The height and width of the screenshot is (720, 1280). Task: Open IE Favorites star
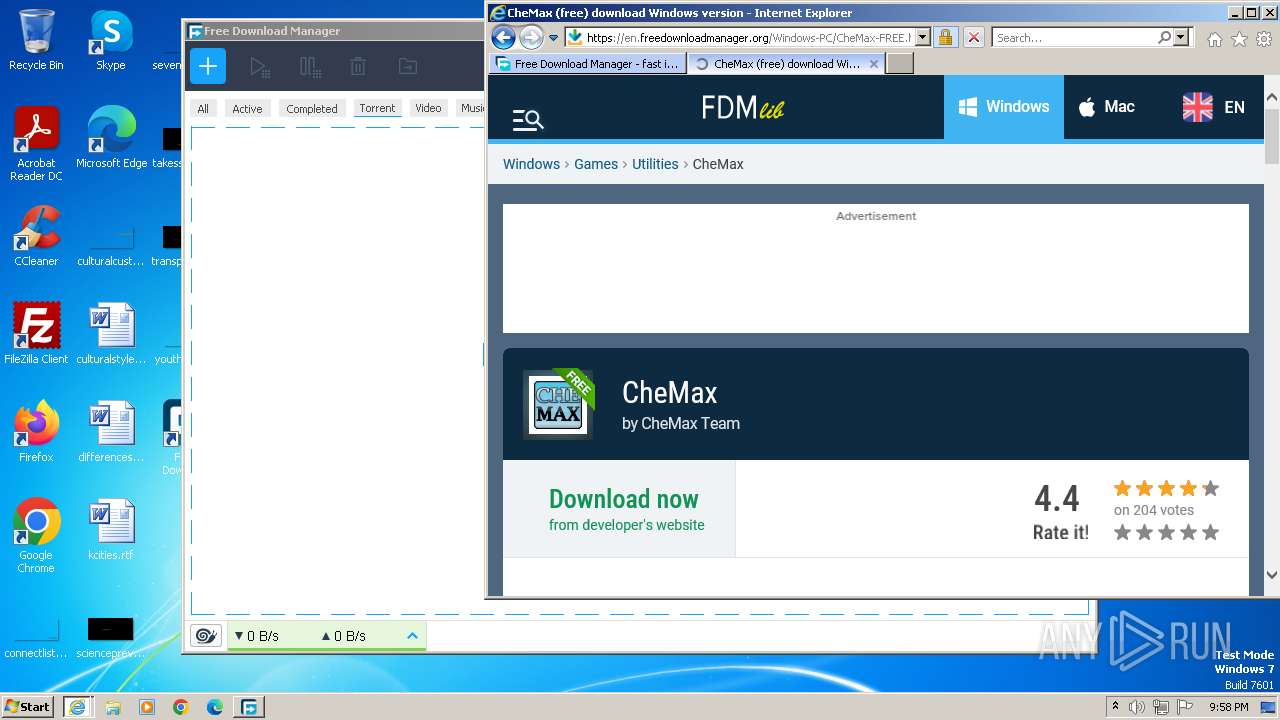[x=1239, y=39]
